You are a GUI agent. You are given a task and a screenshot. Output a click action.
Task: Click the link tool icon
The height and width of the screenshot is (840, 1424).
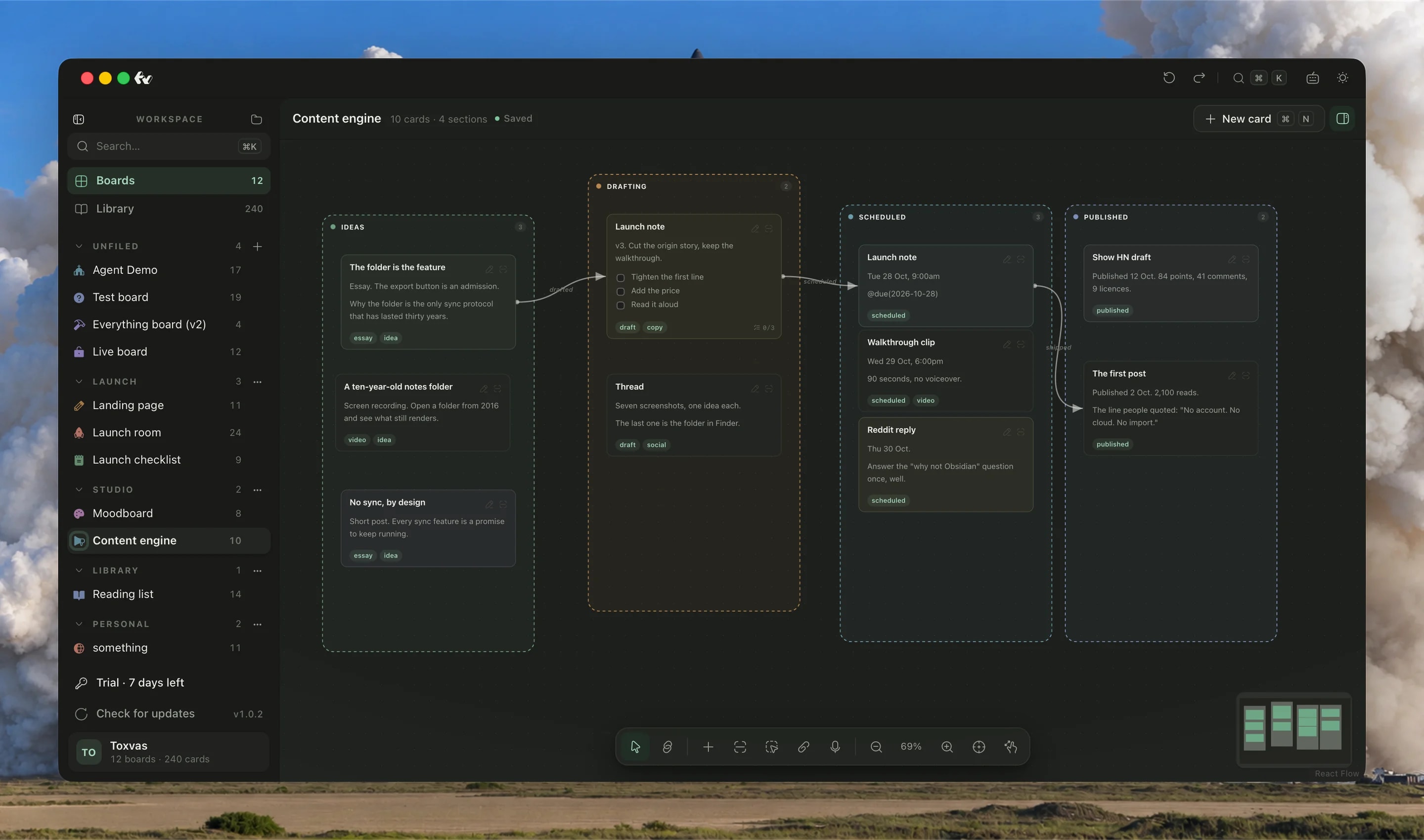tap(803, 747)
